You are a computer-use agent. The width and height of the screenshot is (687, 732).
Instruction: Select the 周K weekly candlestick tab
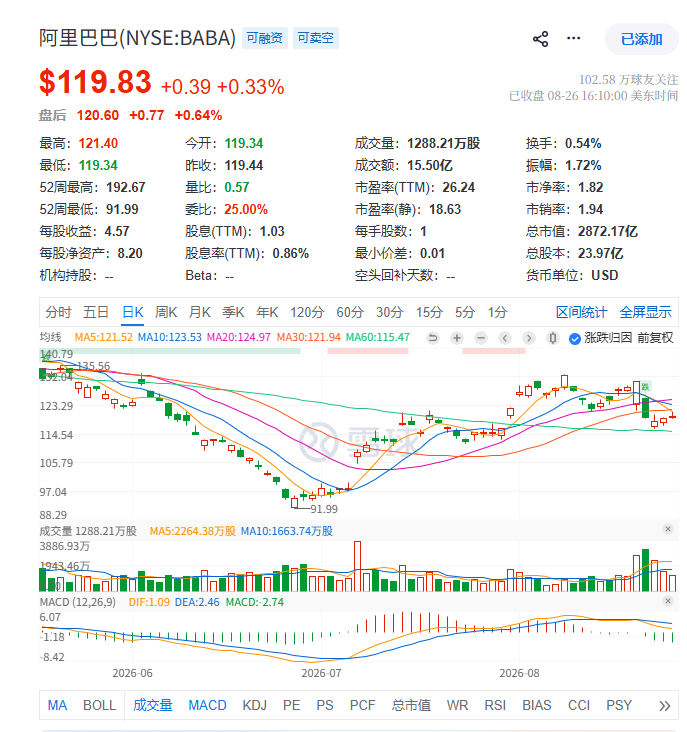coord(166,312)
